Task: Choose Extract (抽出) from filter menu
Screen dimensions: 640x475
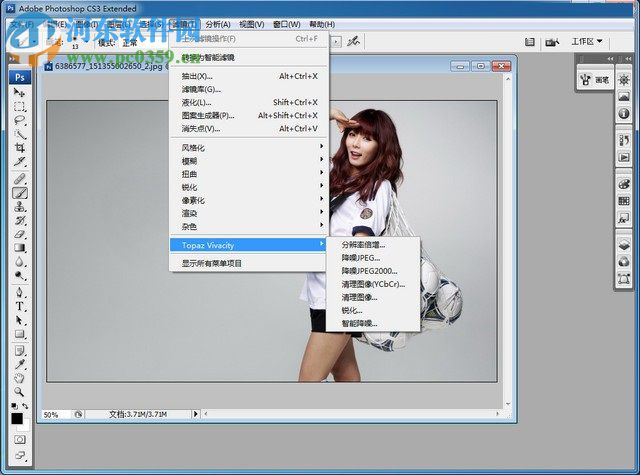Action: click(x=249, y=76)
